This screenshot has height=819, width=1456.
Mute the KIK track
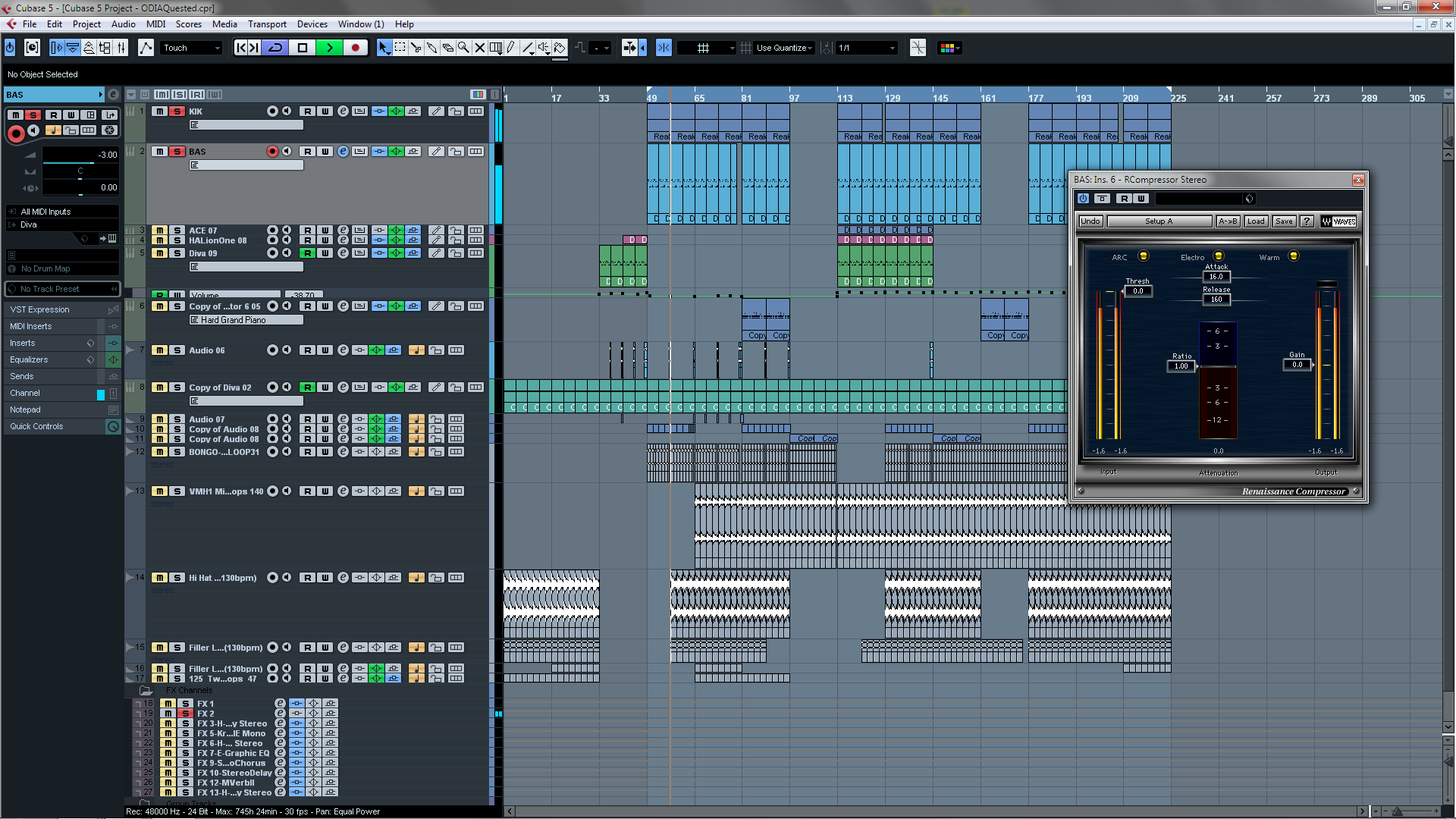click(159, 111)
